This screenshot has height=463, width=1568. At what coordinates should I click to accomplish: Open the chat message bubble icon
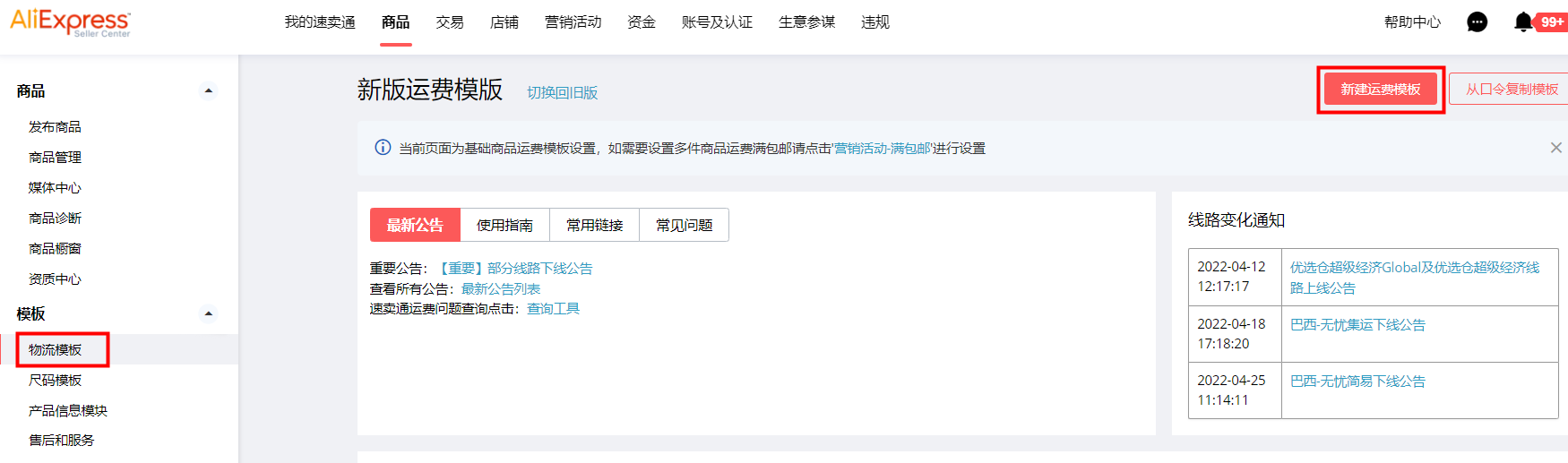click(x=1477, y=22)
